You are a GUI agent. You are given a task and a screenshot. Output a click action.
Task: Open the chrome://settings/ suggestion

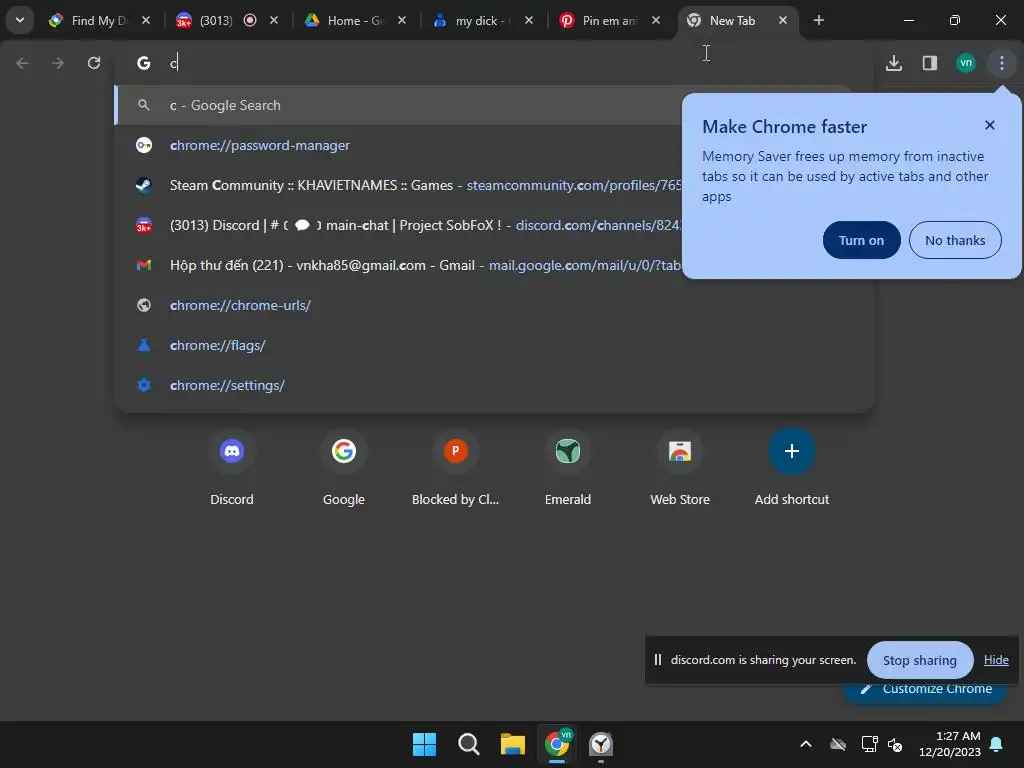click(x=494, y=385)
